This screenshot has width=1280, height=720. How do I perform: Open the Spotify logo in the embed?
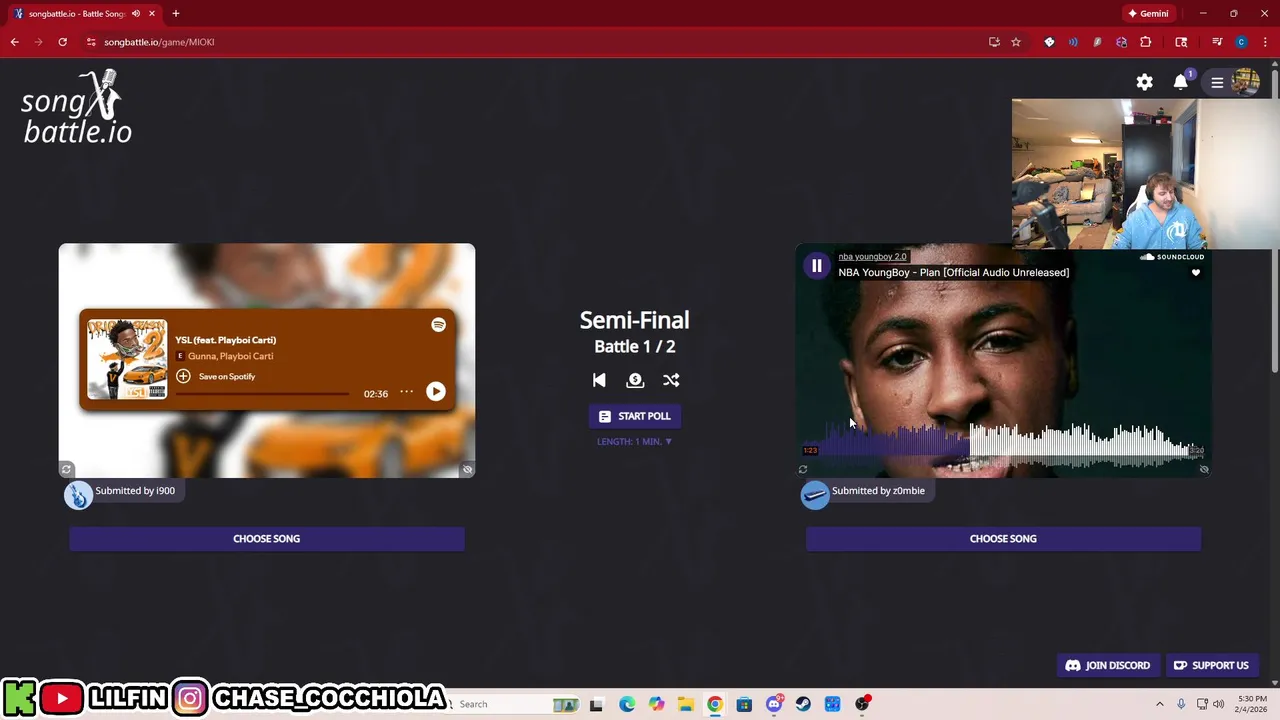[x=438, y=325]
